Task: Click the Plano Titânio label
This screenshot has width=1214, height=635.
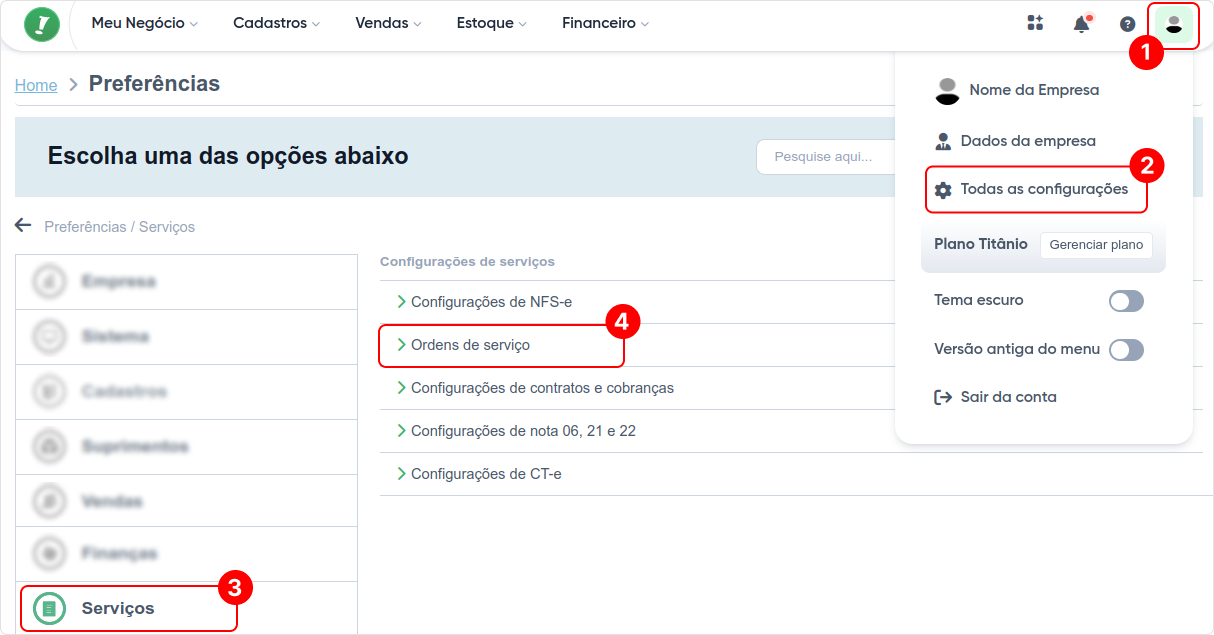Action: click(x=981, y=244)
